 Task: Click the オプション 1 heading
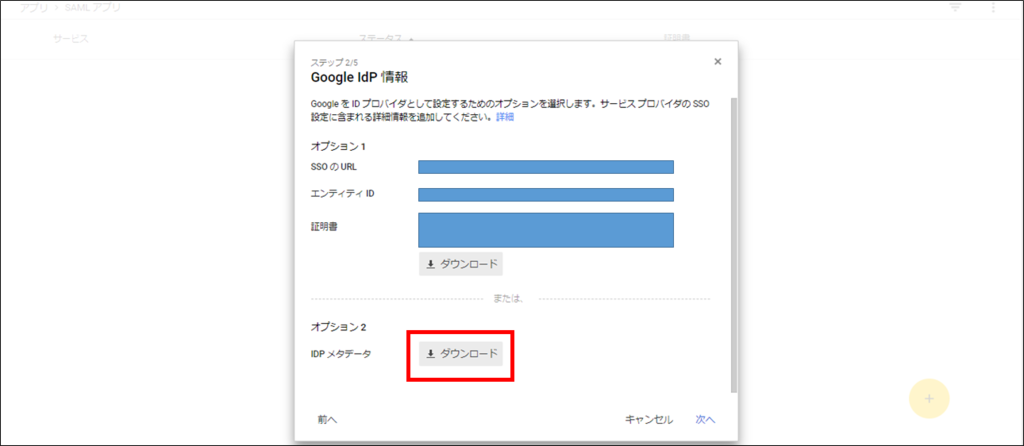pyautogui.click(x=338, y=145)
